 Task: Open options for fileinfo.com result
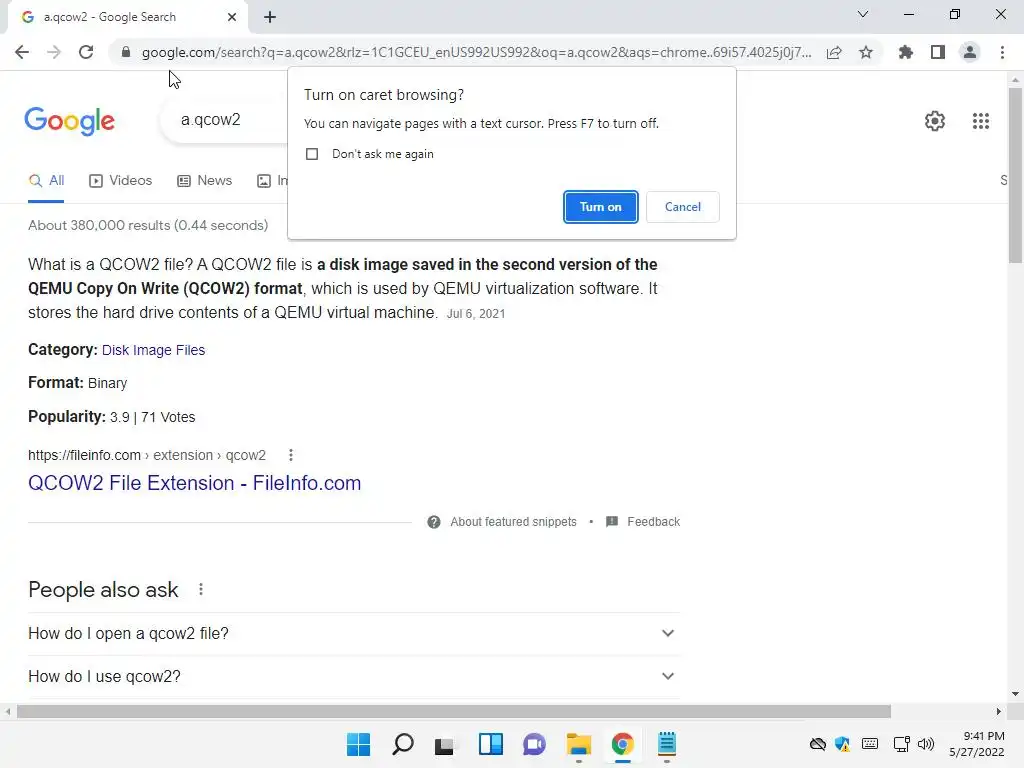[291, 455]
